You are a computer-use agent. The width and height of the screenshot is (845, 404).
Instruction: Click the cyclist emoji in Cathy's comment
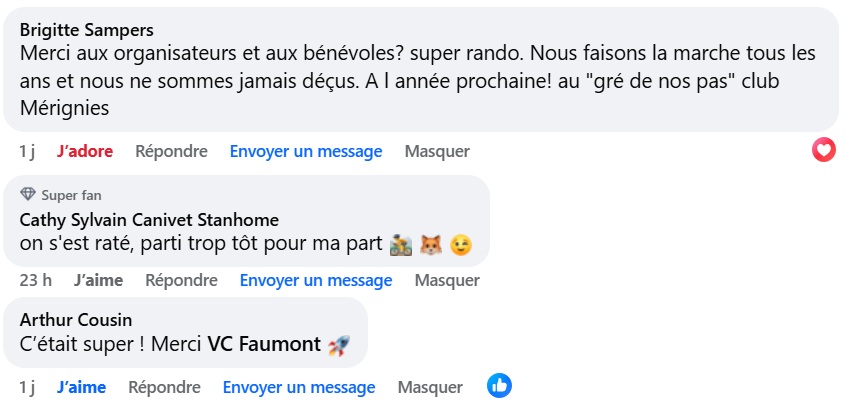click(x=403, y=244)
